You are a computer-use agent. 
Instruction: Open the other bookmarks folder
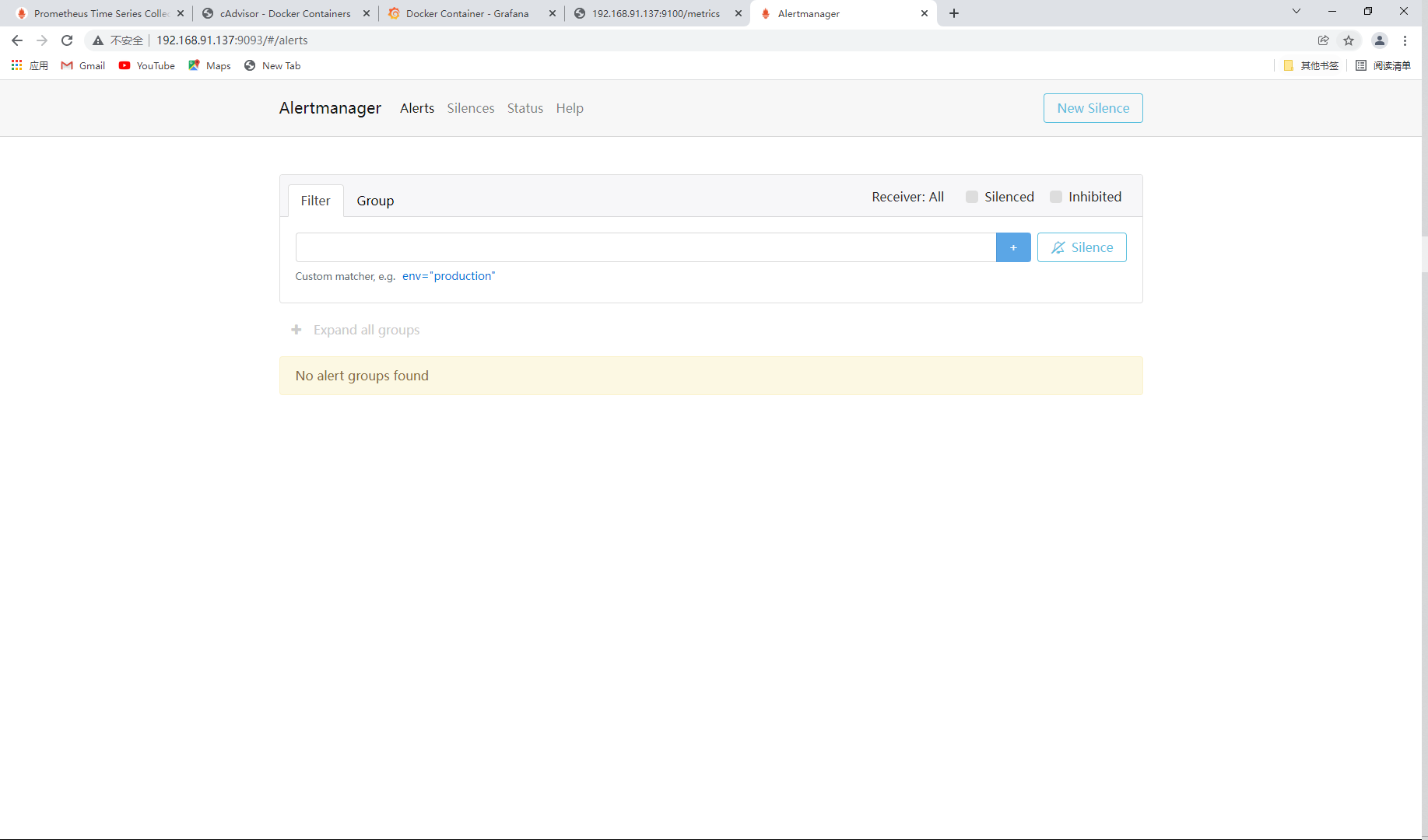[1311, 65]
